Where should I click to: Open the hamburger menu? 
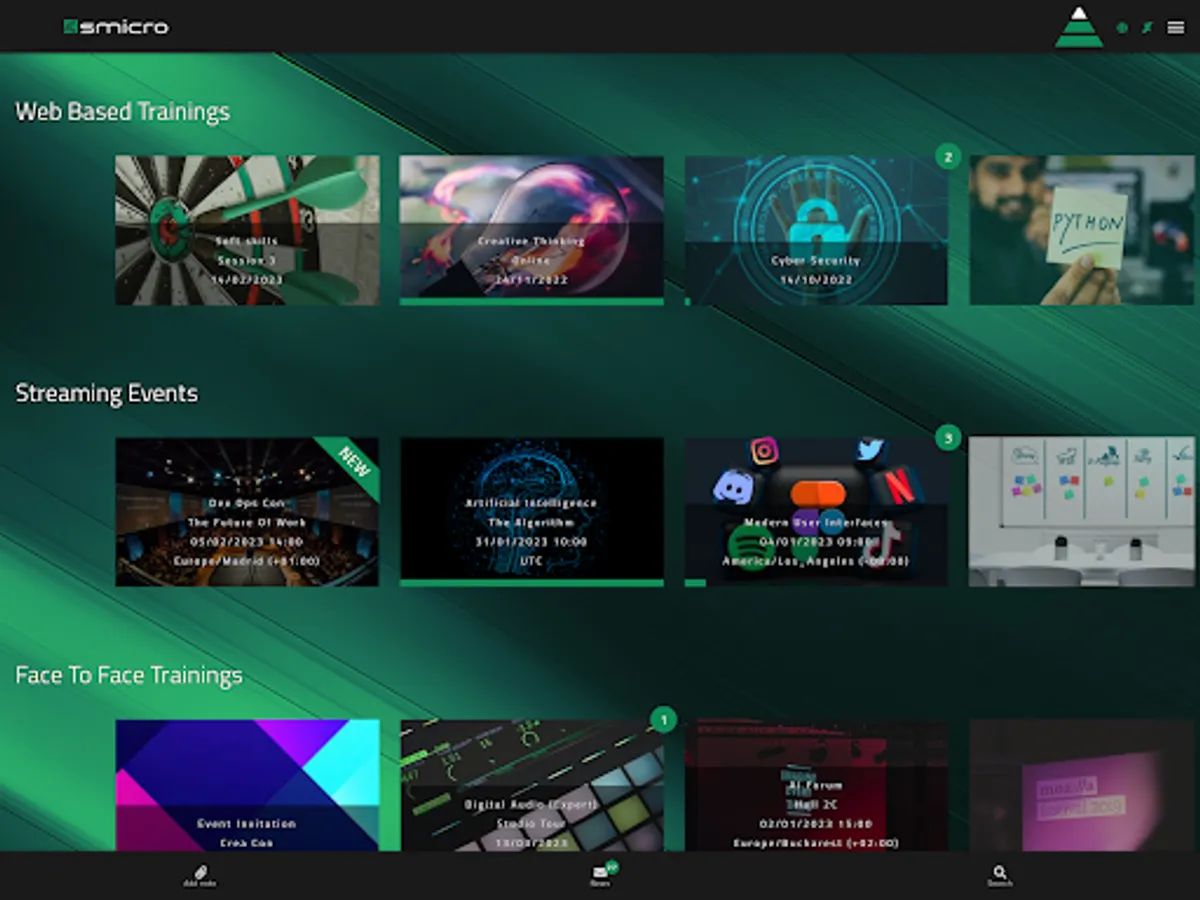pyautogui.click(x=1176, y=28)
